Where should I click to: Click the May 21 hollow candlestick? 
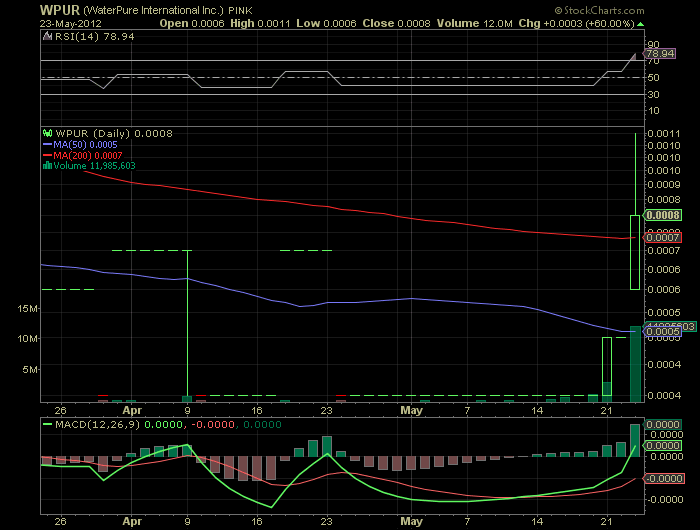607,366
